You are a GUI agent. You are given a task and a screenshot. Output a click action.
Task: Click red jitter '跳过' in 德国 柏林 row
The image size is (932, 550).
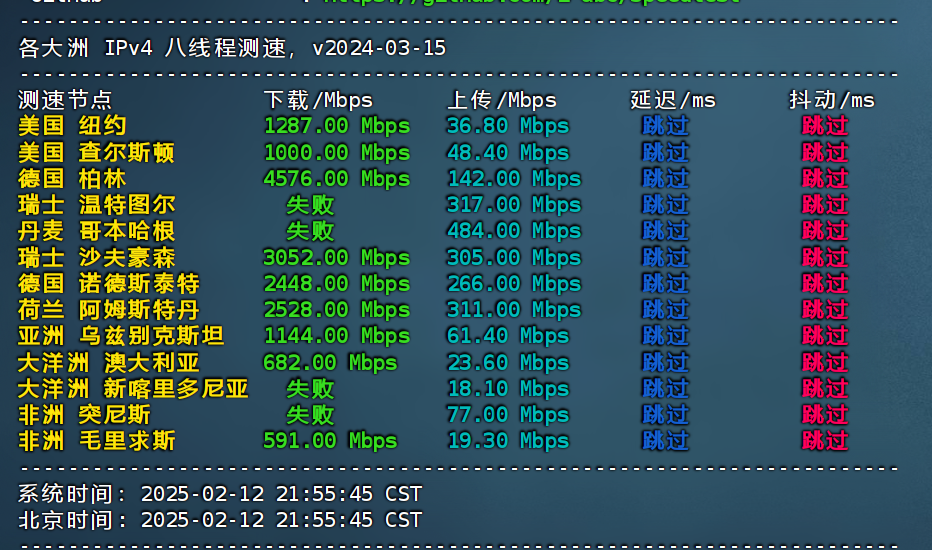pyautogui.click(x=824, y=178)
